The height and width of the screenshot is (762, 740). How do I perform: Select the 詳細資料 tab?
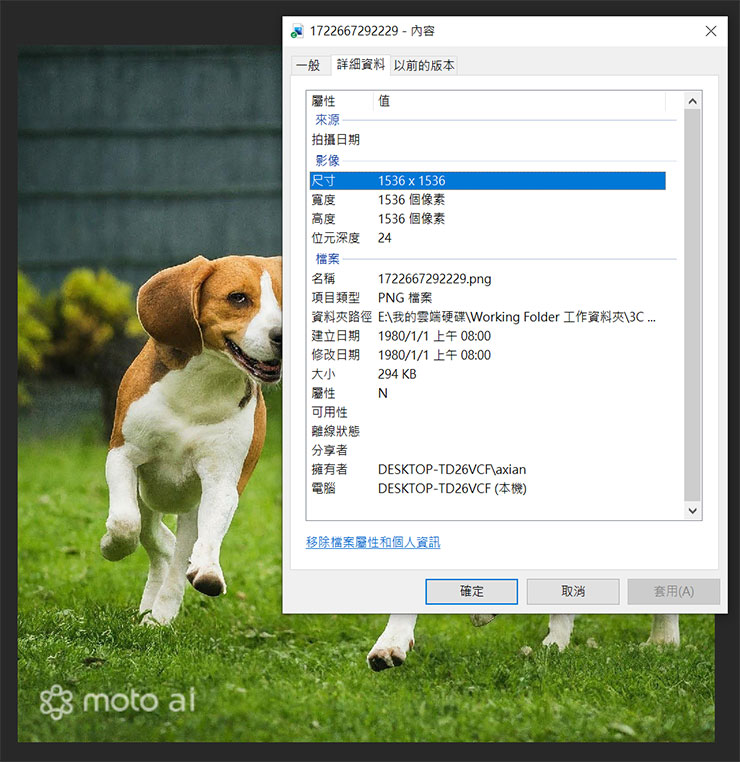[359, 65]
